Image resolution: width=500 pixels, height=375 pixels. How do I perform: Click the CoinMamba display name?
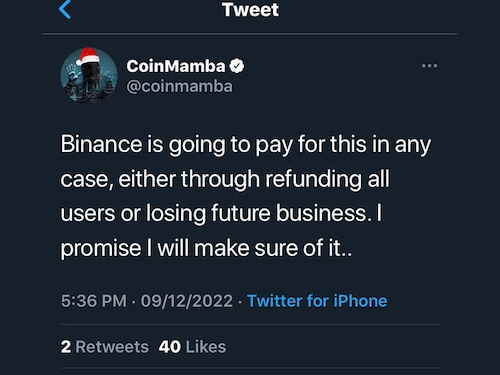176,66
